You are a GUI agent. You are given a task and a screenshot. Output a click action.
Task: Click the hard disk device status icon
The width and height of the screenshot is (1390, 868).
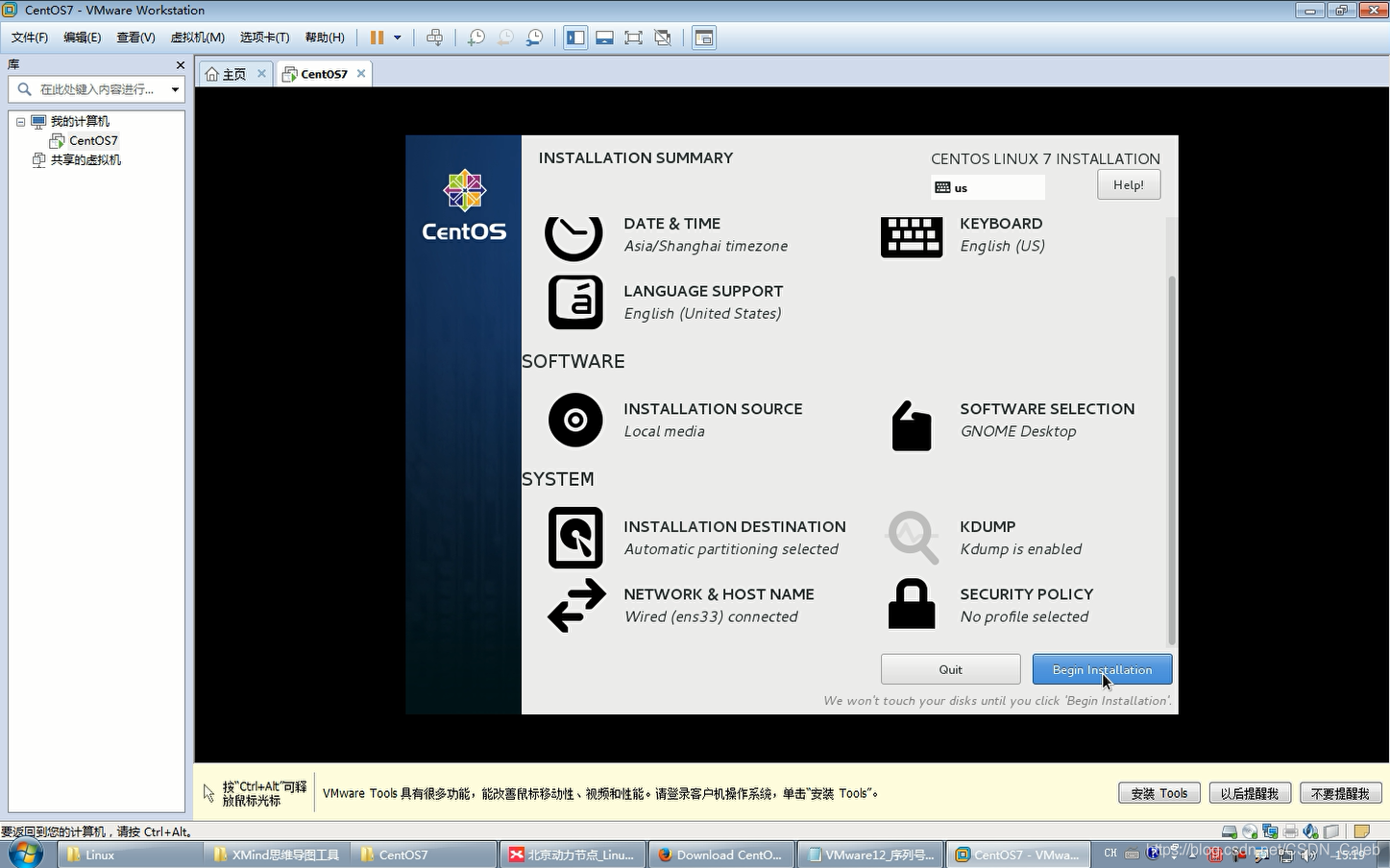click(x=1230, y=832)
